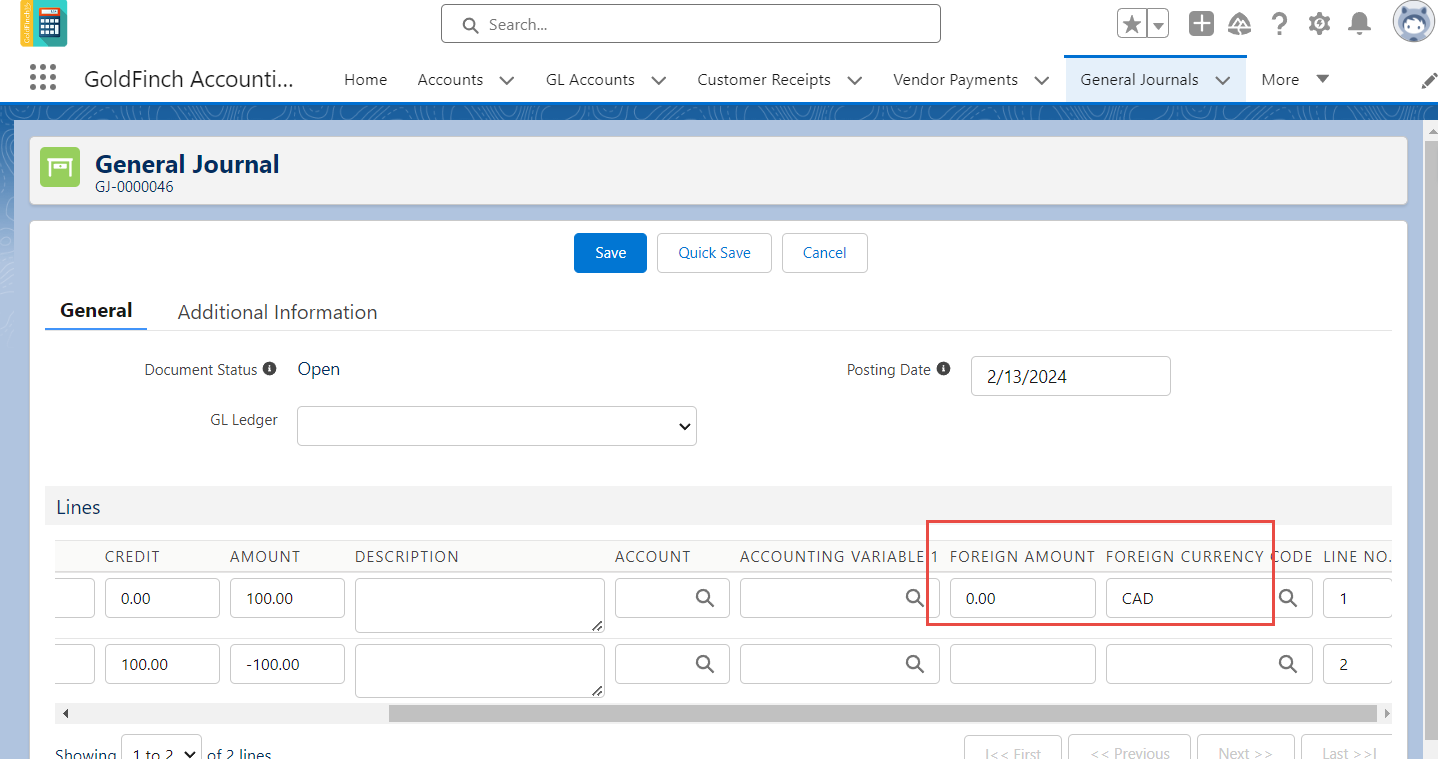Switch to the Additional Information tab
The image size is (1438, 759).
[x=277, y=312]
